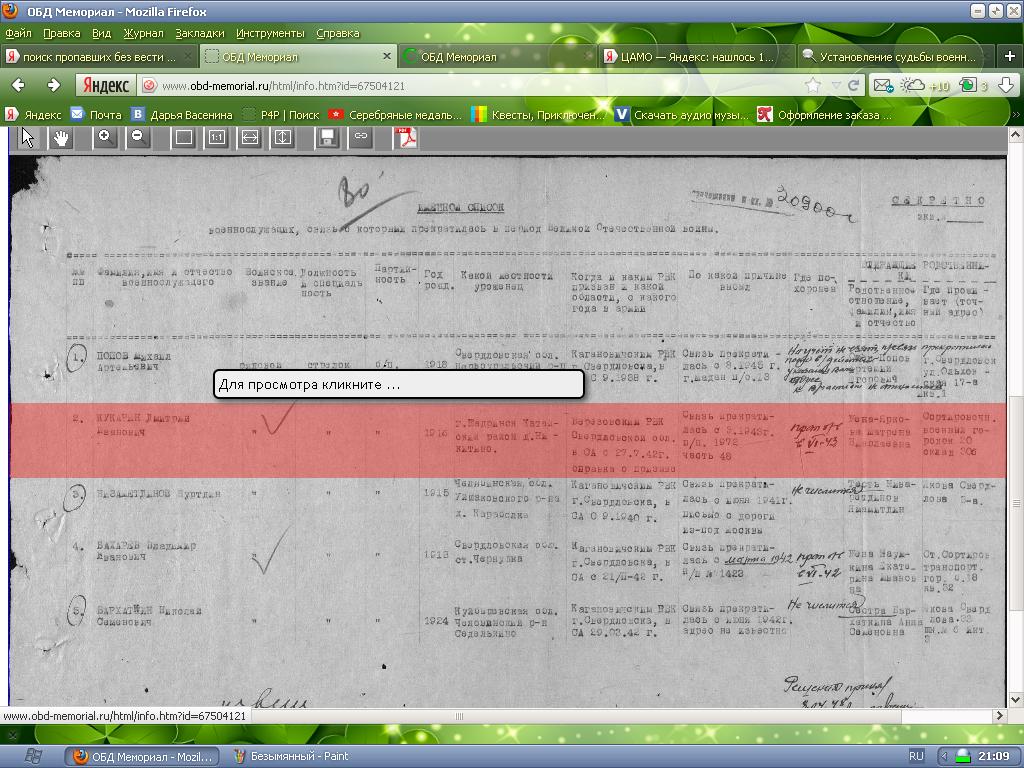Expand the URL history dropdown arrow
1024x768 pixels.
(834, 86)
